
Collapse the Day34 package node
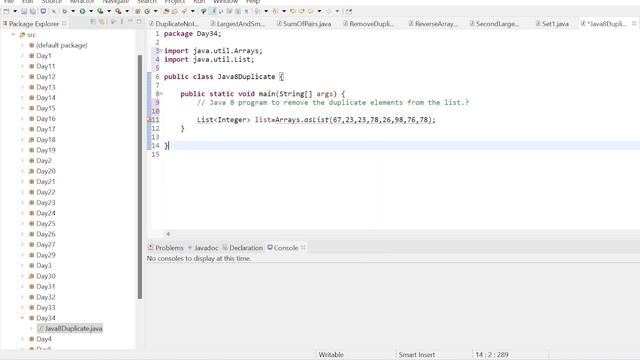pos(22,318)
